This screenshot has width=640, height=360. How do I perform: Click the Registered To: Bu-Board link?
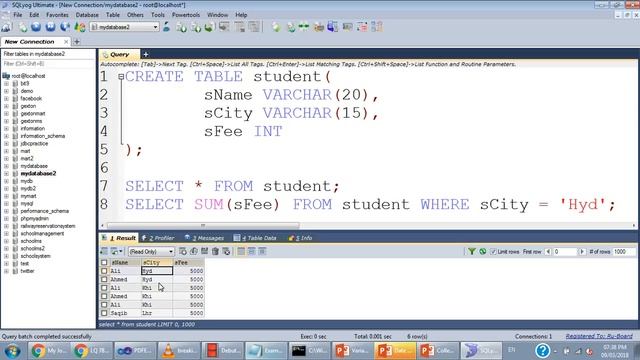599,336
